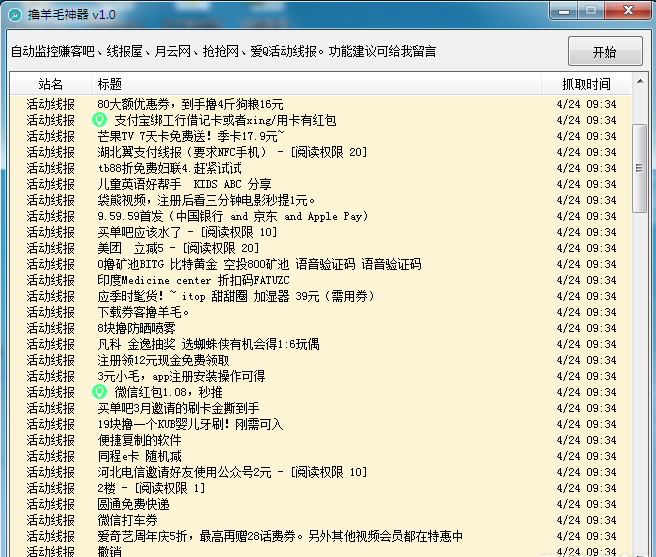The width and height of the screenshot is (656, 557).
Task: Select row 下载券客撸羊毛
Action: (320, 312)
